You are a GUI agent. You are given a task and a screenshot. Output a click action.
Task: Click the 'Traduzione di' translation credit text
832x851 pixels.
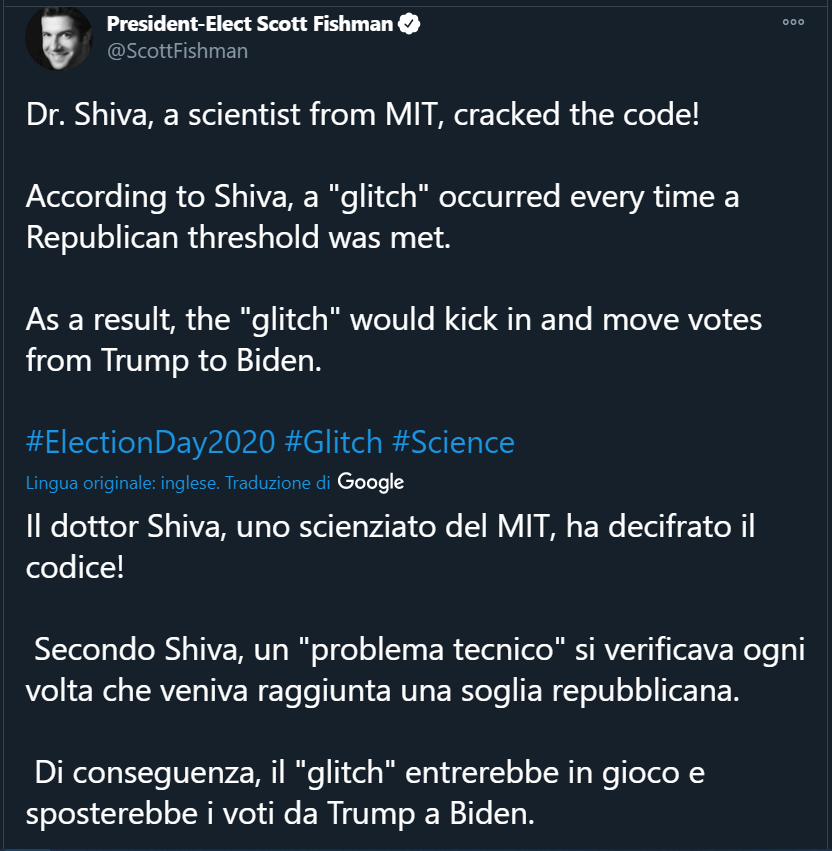[x=278, y=483]
